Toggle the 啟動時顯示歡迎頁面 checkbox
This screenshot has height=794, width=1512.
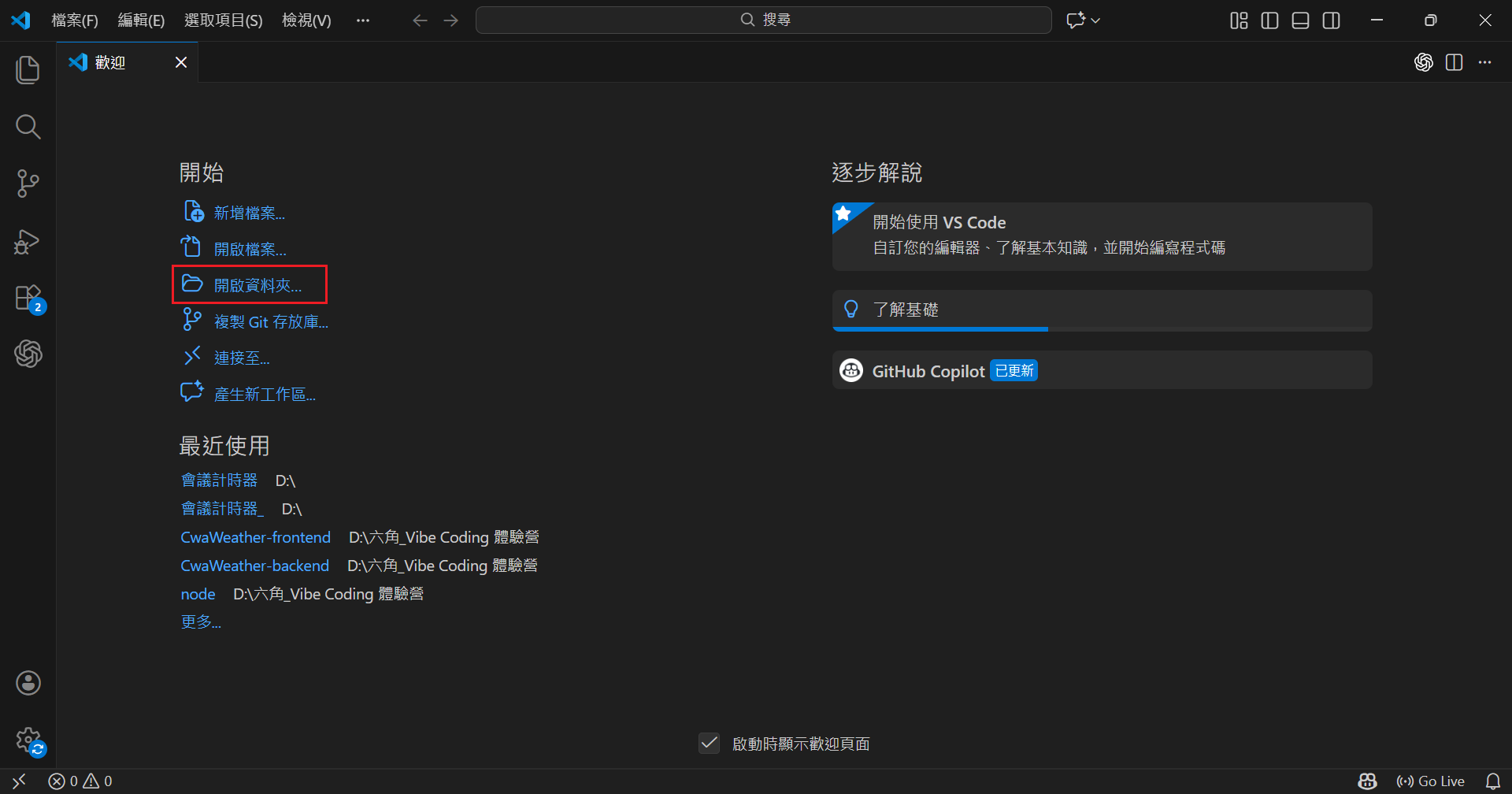click(709, 743)
